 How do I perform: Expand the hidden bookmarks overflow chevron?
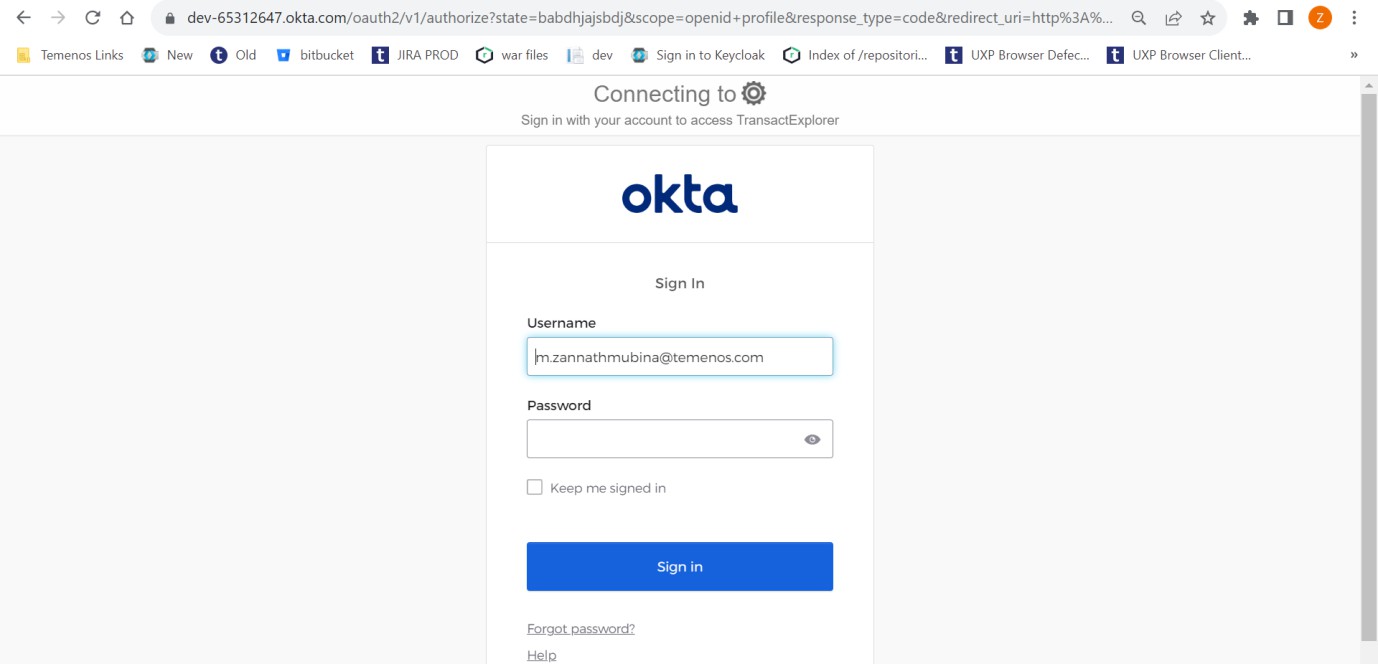point(1354,55)
